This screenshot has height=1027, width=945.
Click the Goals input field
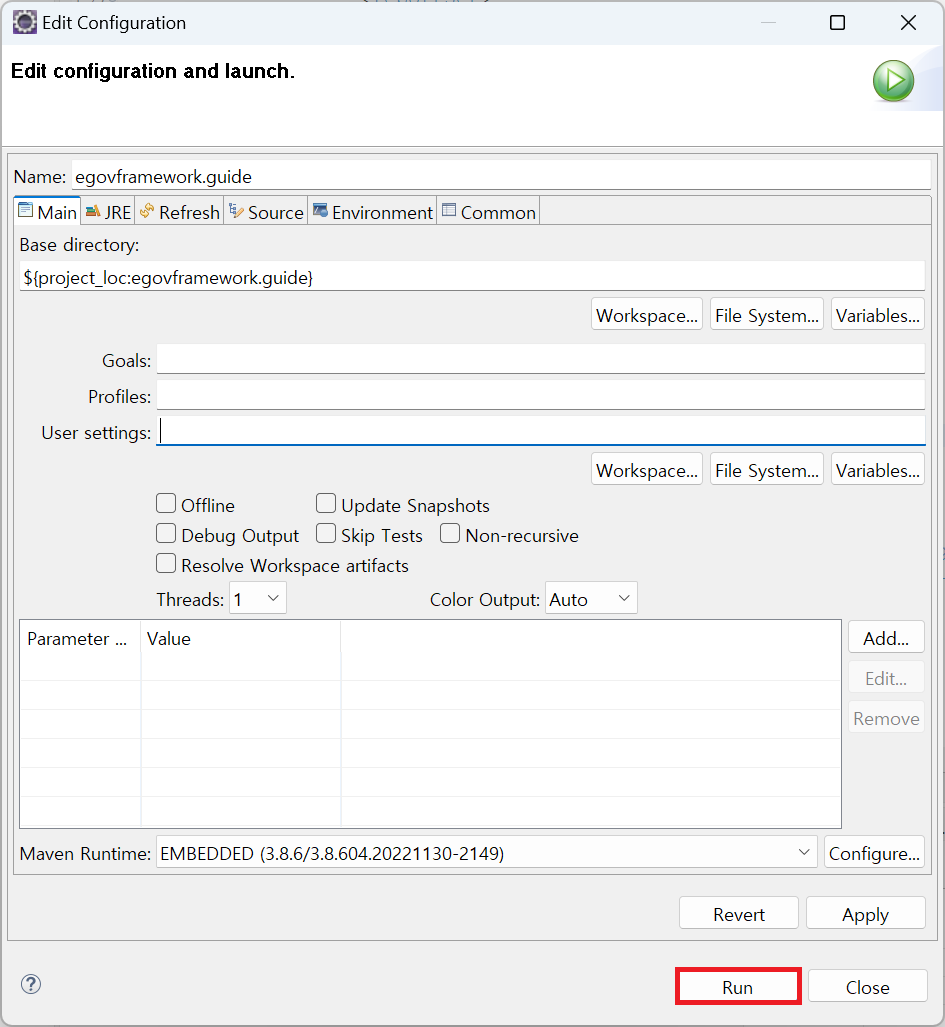pyautogui.click(x=540, y=360)
